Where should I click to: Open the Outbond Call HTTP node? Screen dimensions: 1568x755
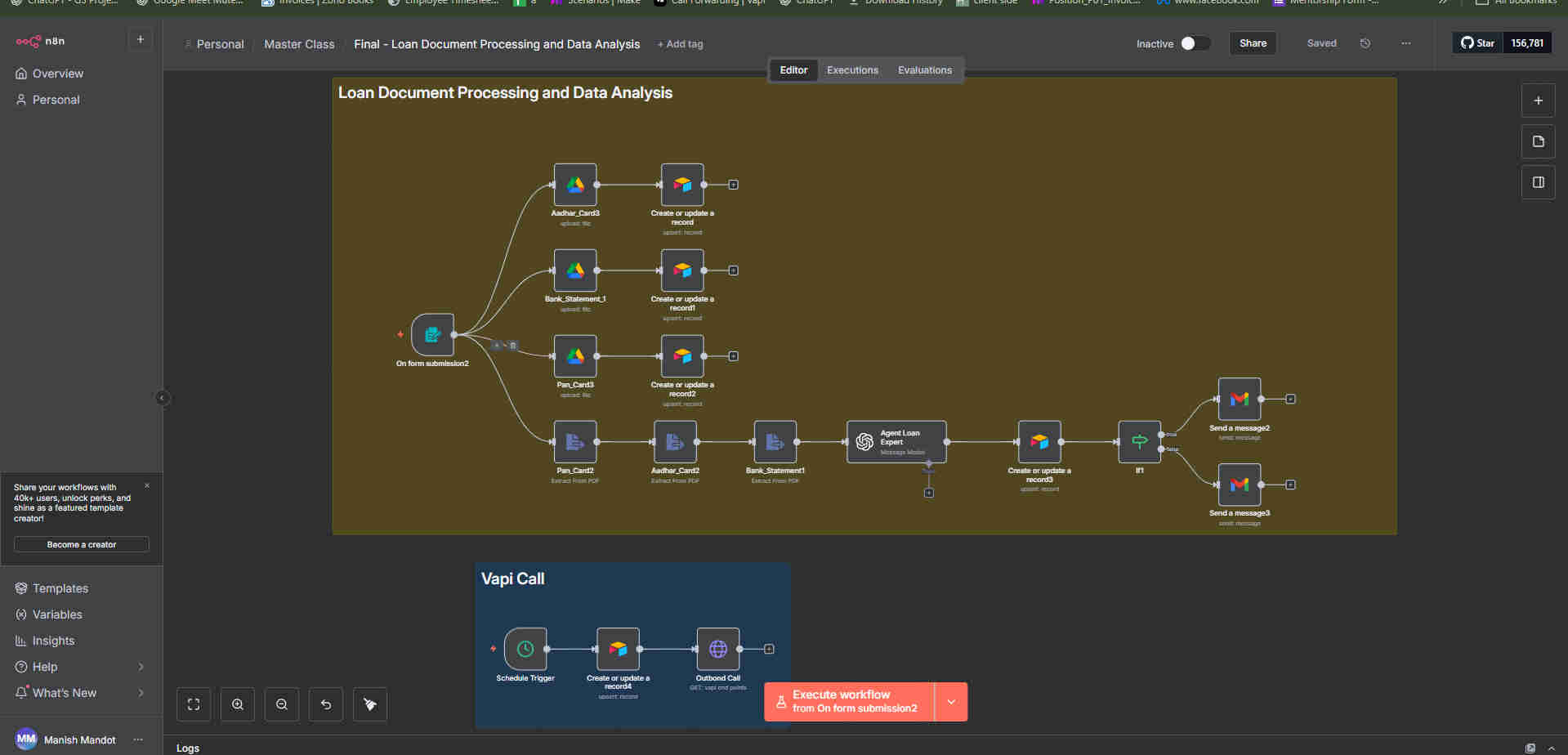click(x=718, y=649)
